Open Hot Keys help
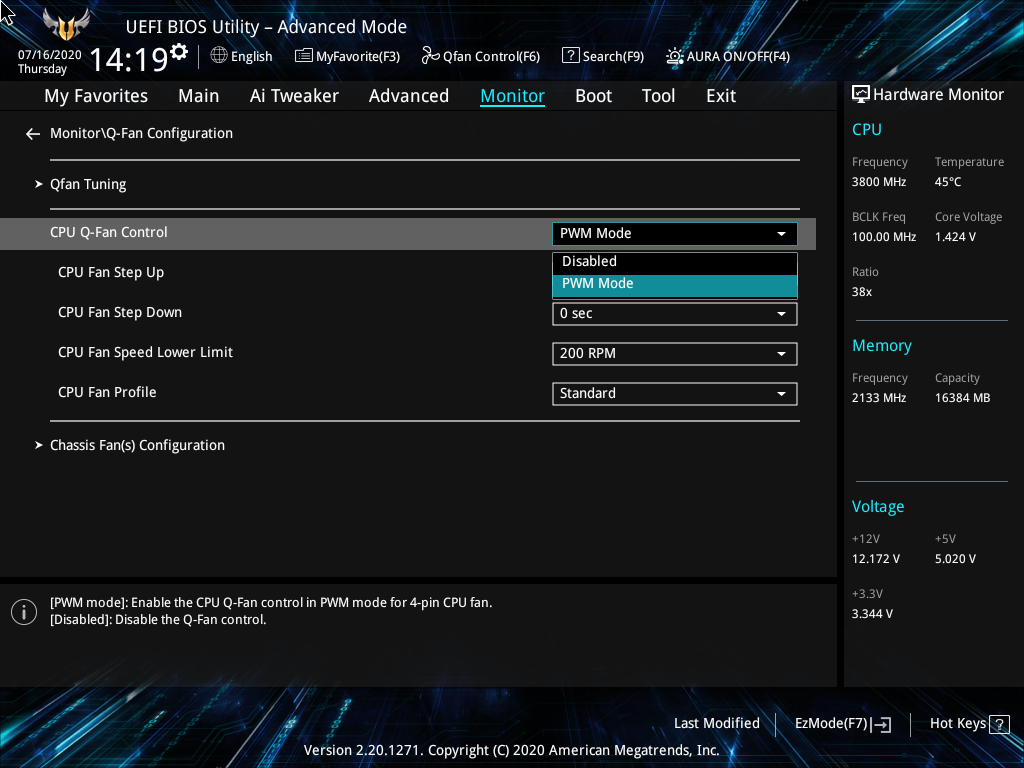 (969, 724)
